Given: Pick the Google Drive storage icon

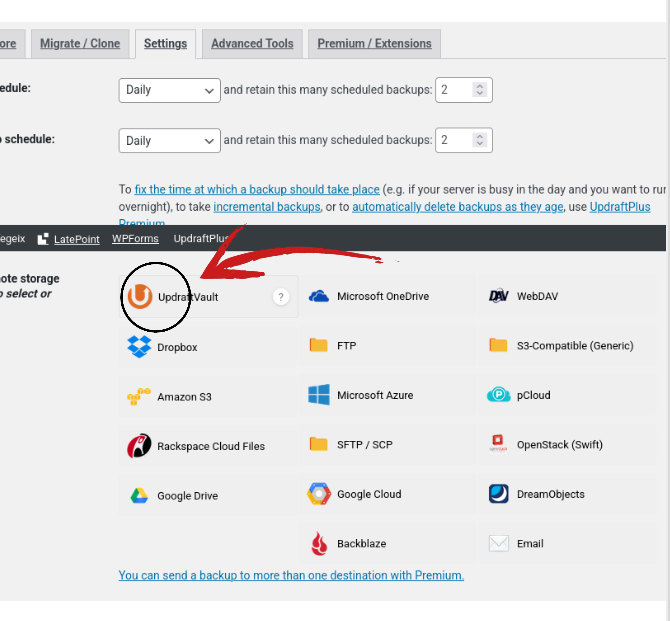Looking at the screenshot, I should [139, 496].
